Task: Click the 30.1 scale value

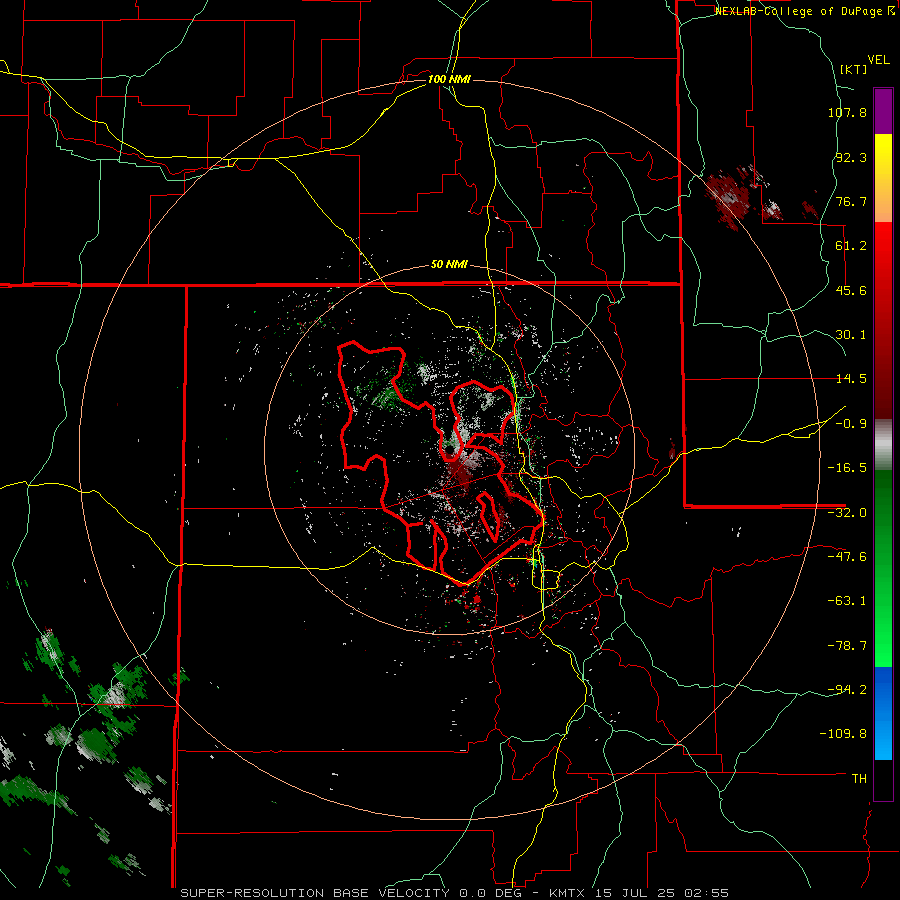Action: pos(851,335)
